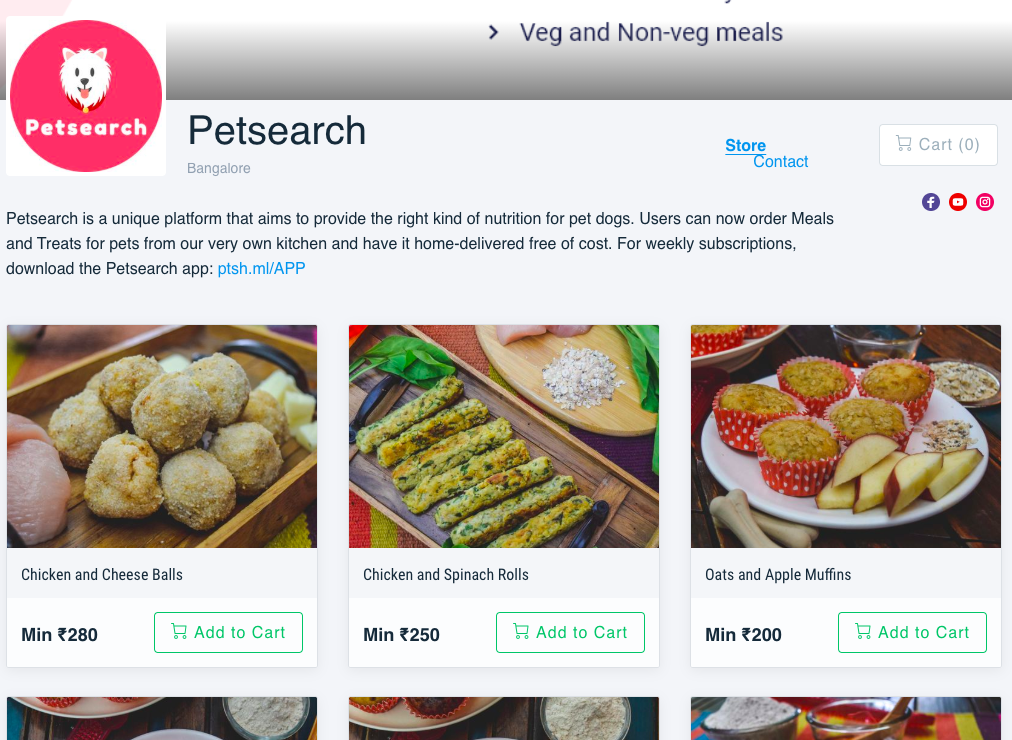Click the cart icon in Cart button

click(x=904, y=144)
